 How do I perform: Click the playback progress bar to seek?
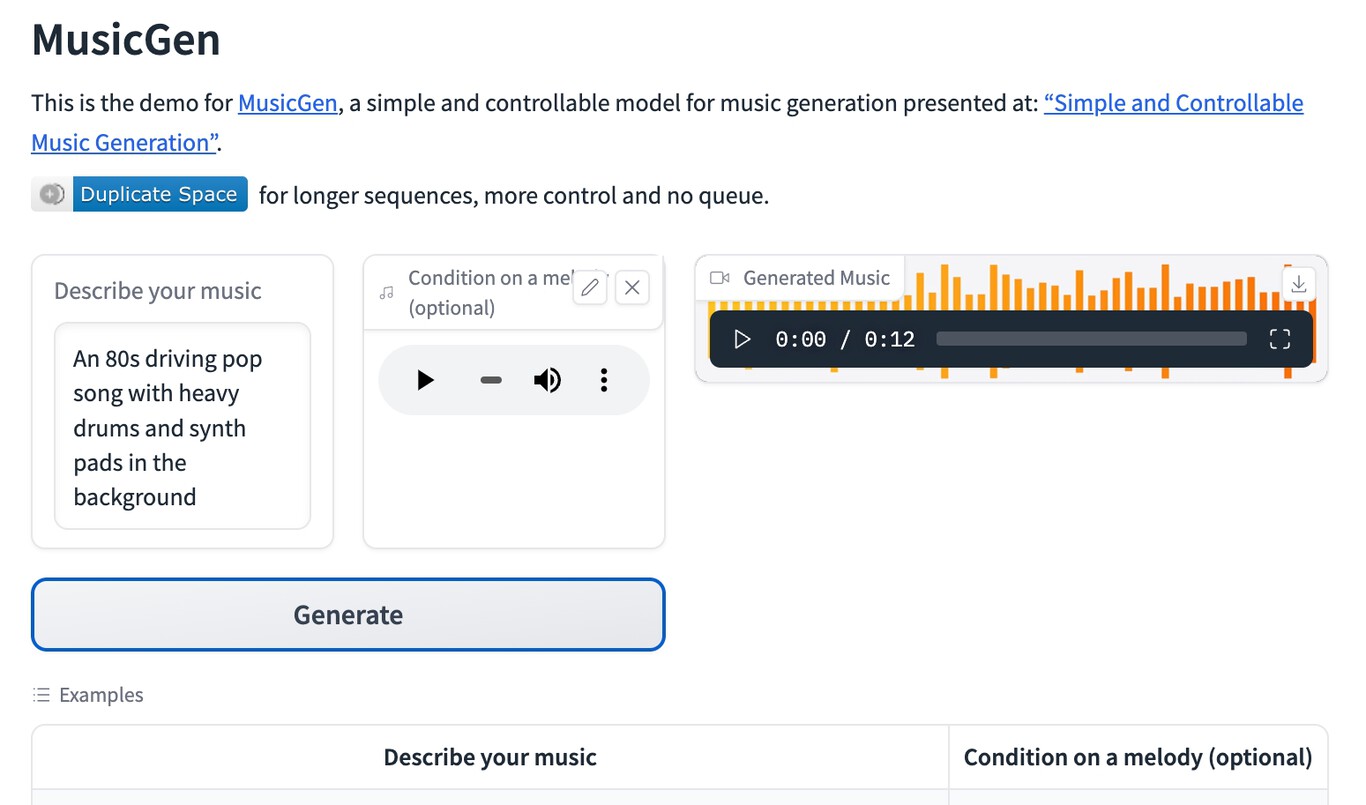pyautogui.click(x=1090, y=339)
